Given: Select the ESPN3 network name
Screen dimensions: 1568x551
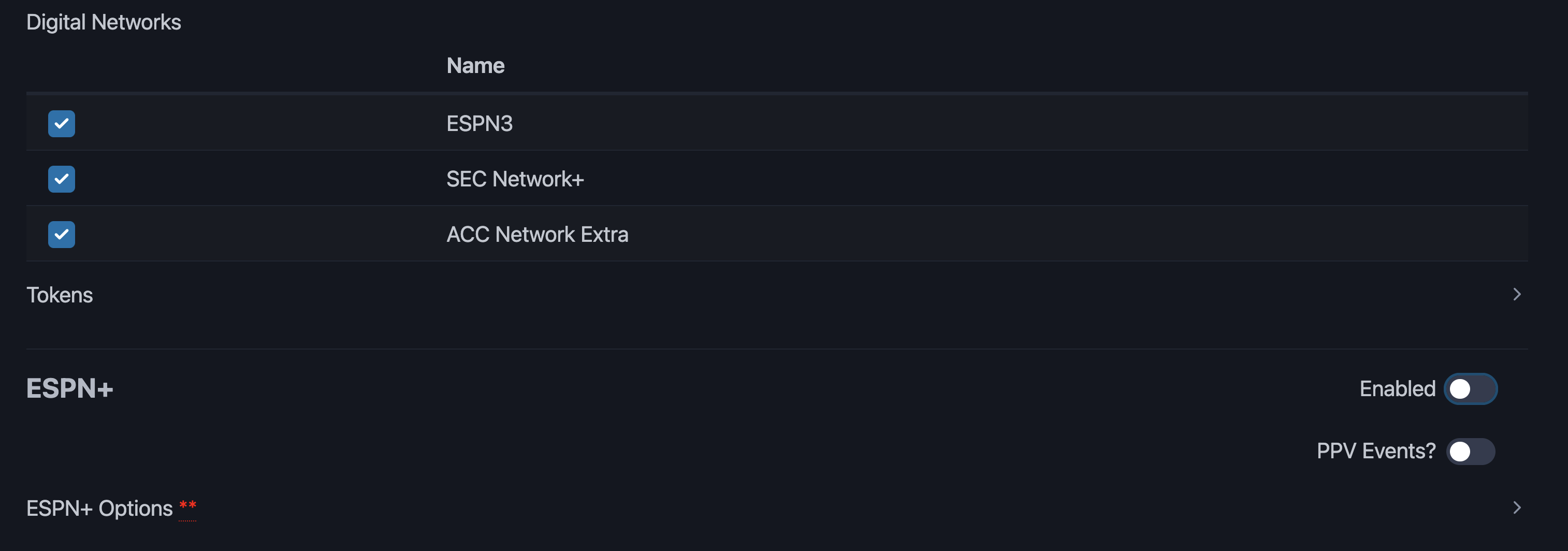Looking at the screenshot, I should pyautogui.click(x=480, y=124).
